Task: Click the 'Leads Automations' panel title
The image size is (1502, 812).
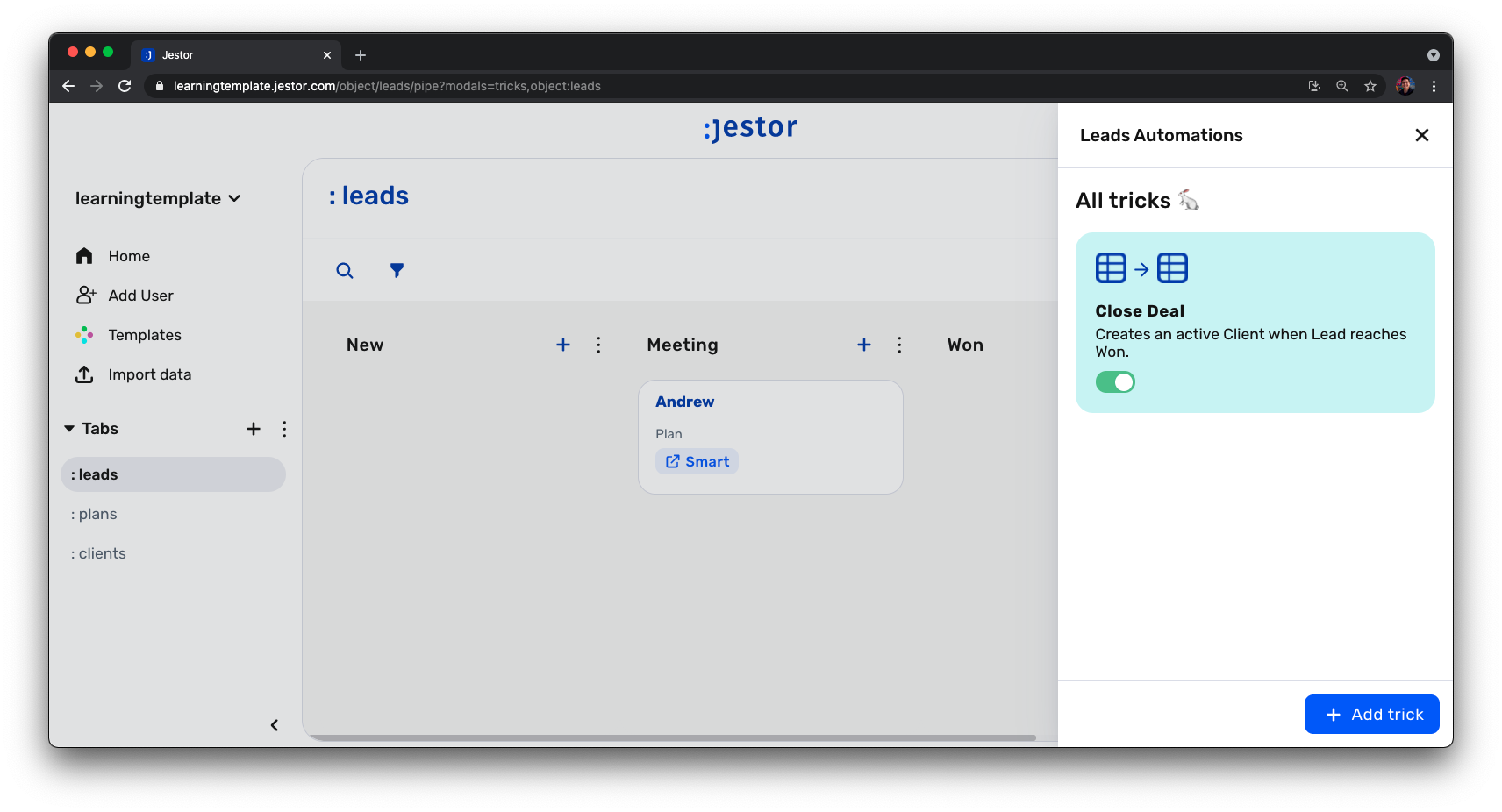Action: [1162, 135]
